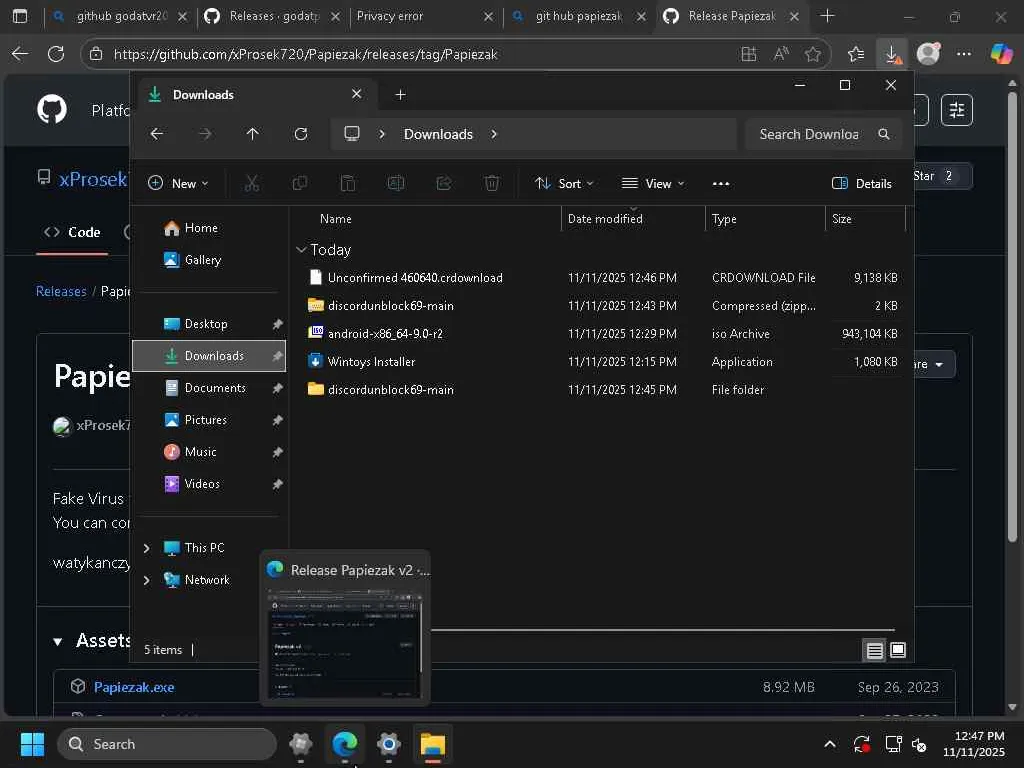Click the Explorer up-one-level arrow
1024x768 pixels.
tap(253, 134)
